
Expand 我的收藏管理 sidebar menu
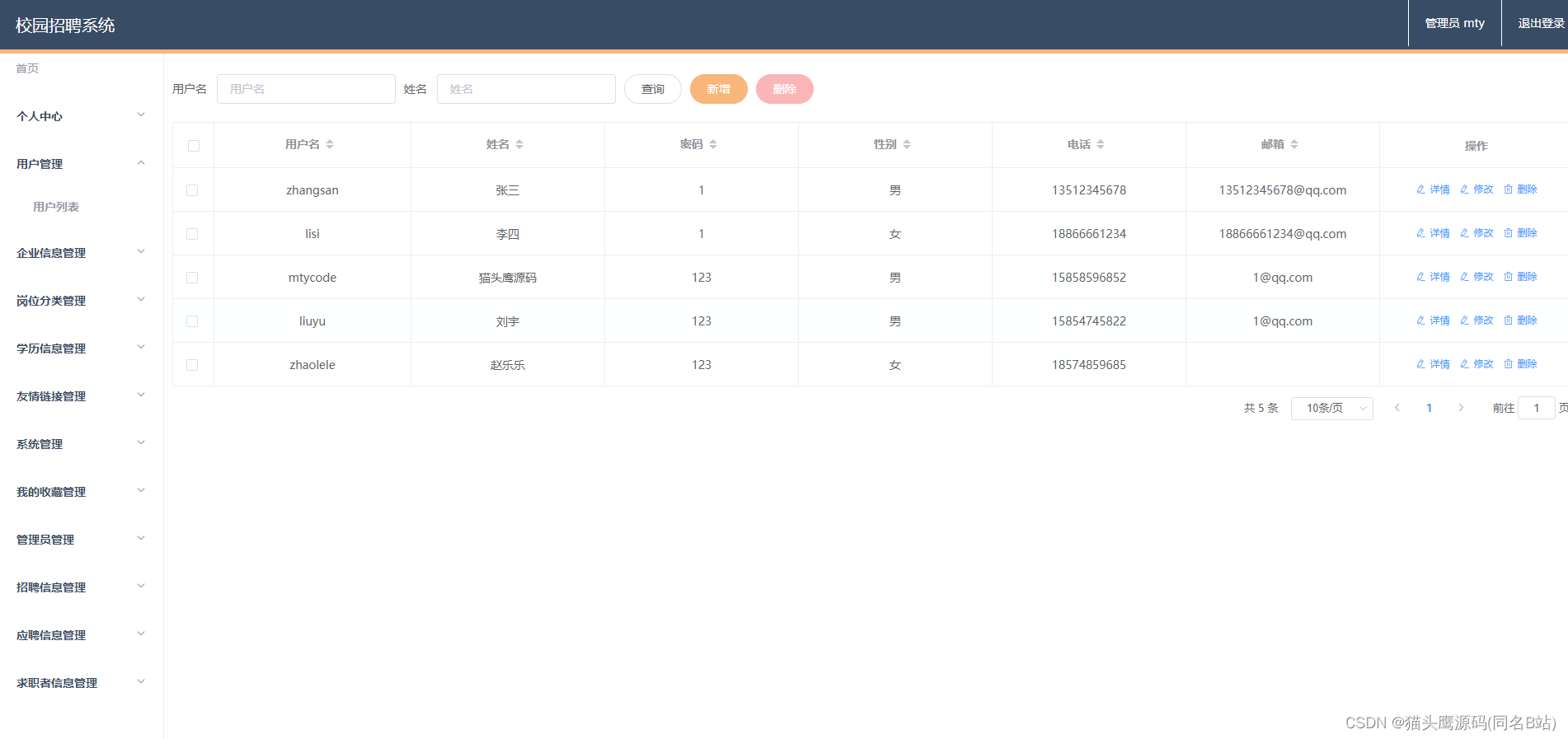(x=81, y=492)
